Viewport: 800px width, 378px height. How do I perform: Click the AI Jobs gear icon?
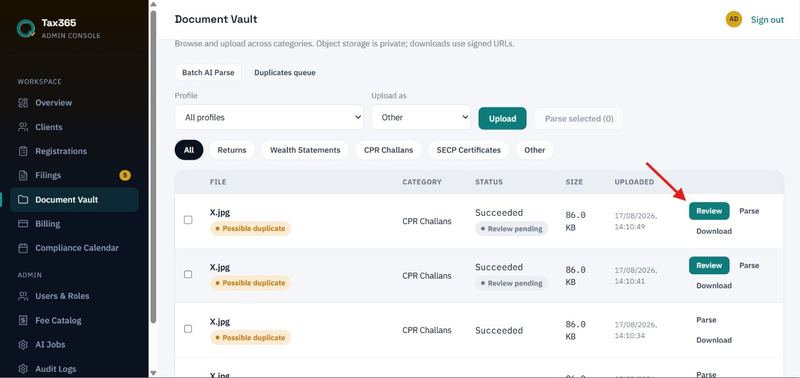[x=23, y=344]
